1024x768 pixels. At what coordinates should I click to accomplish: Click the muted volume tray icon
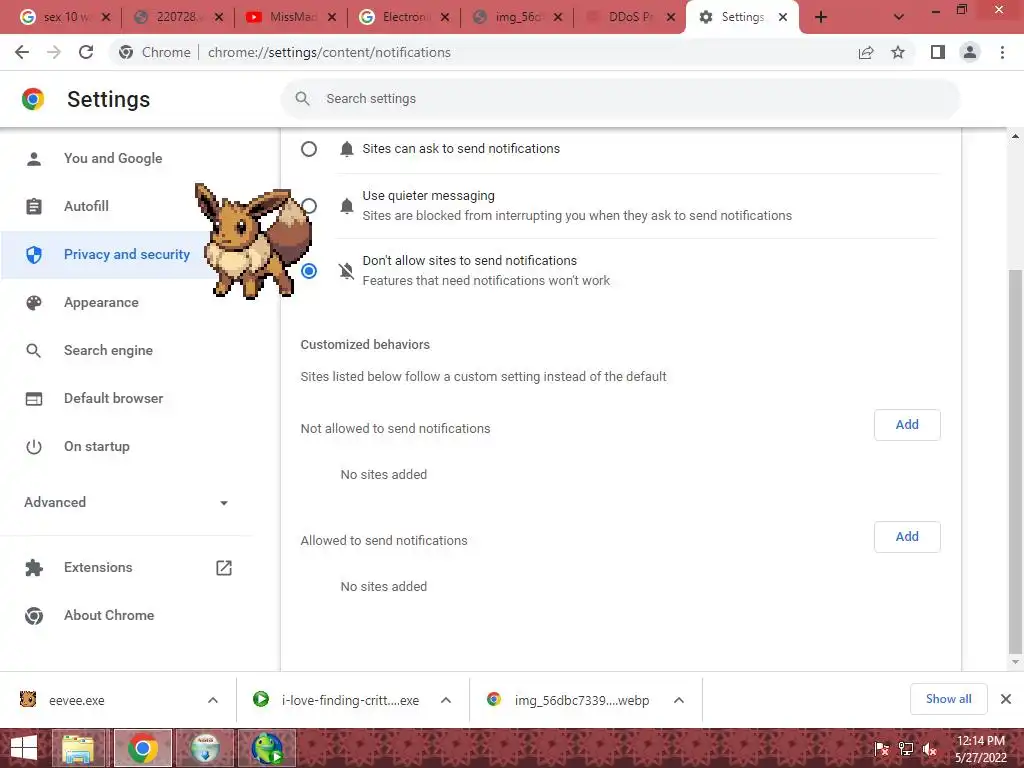click(x=930, y=749)
